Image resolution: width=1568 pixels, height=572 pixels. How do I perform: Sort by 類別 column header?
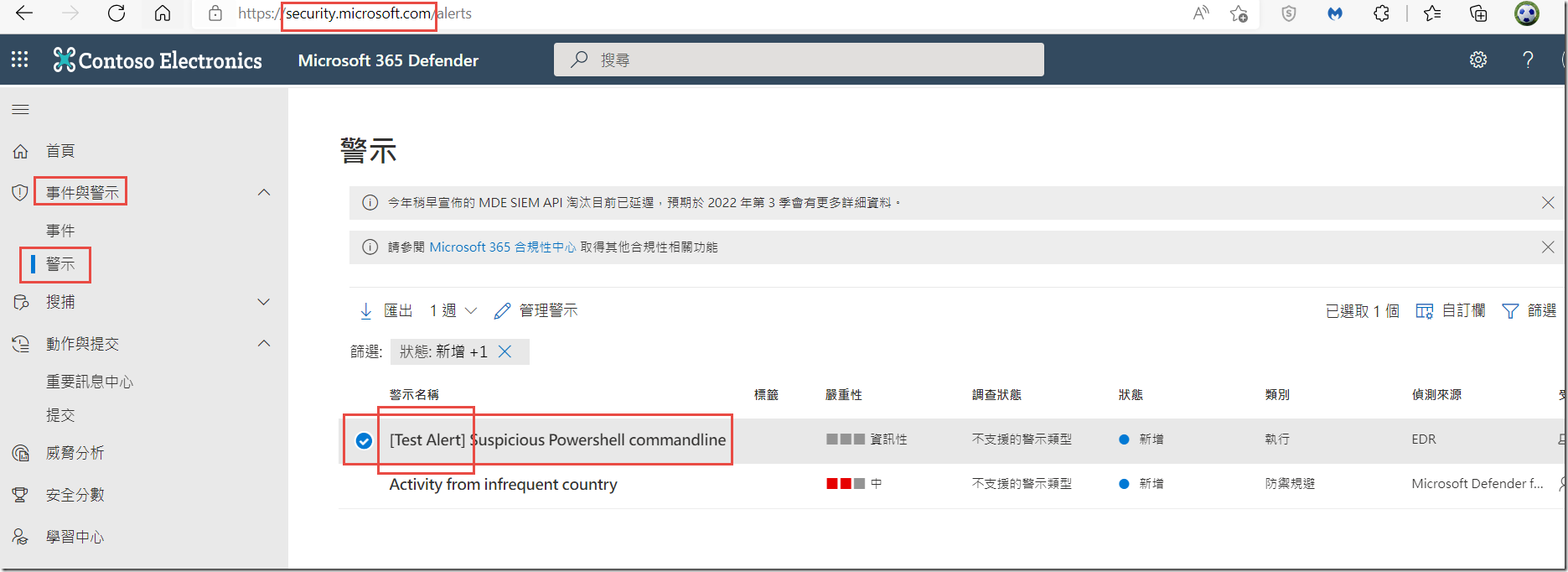(x=1277, y=395)
